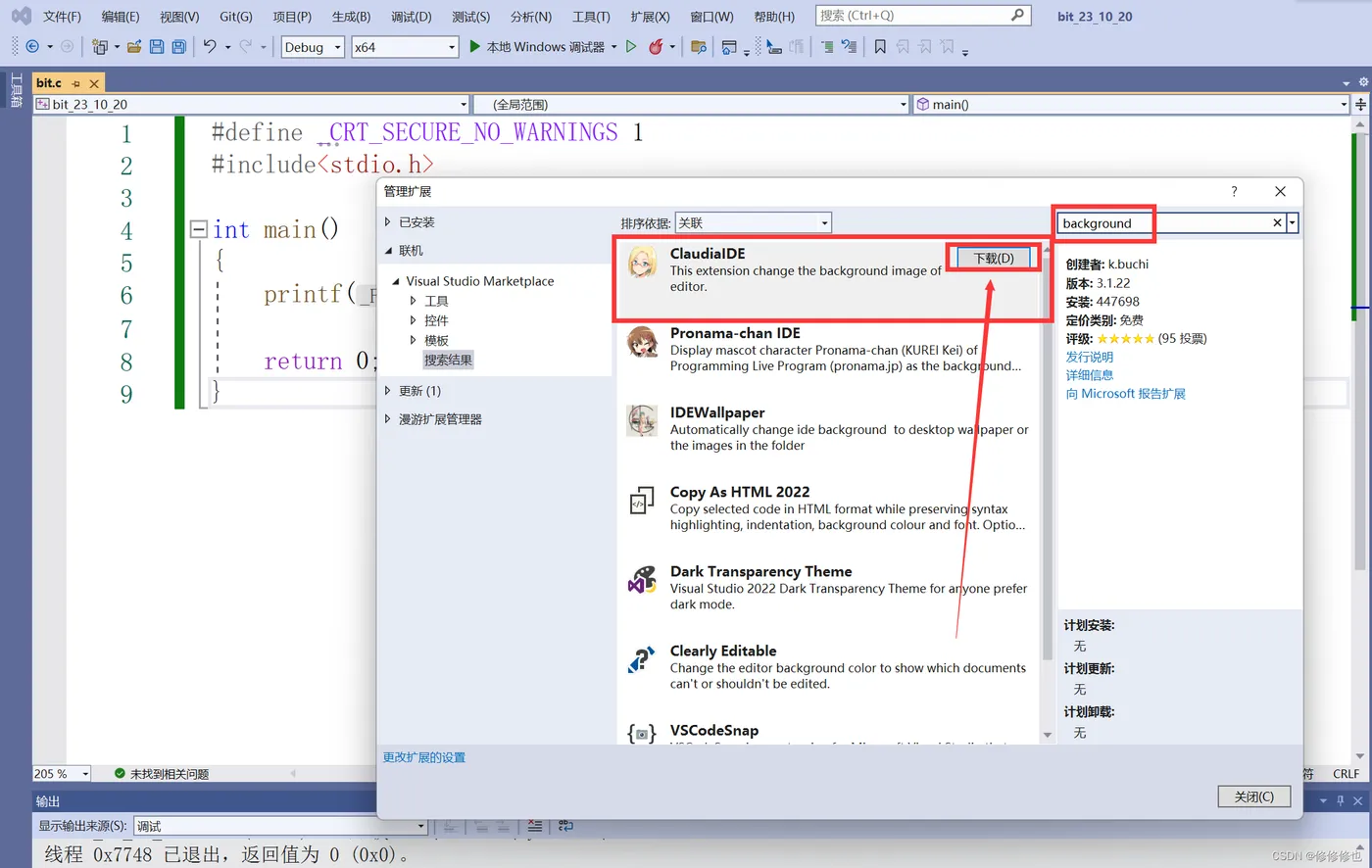Open the show output from dropdown
The width and height of the screenshot is (1372, 868).
(x=280, y=826)
